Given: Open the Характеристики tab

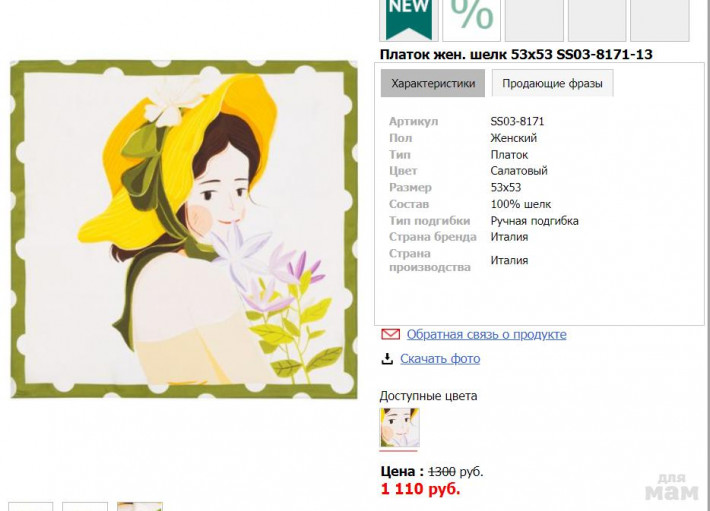Looking at the screenshot, I should coord(433,83).
